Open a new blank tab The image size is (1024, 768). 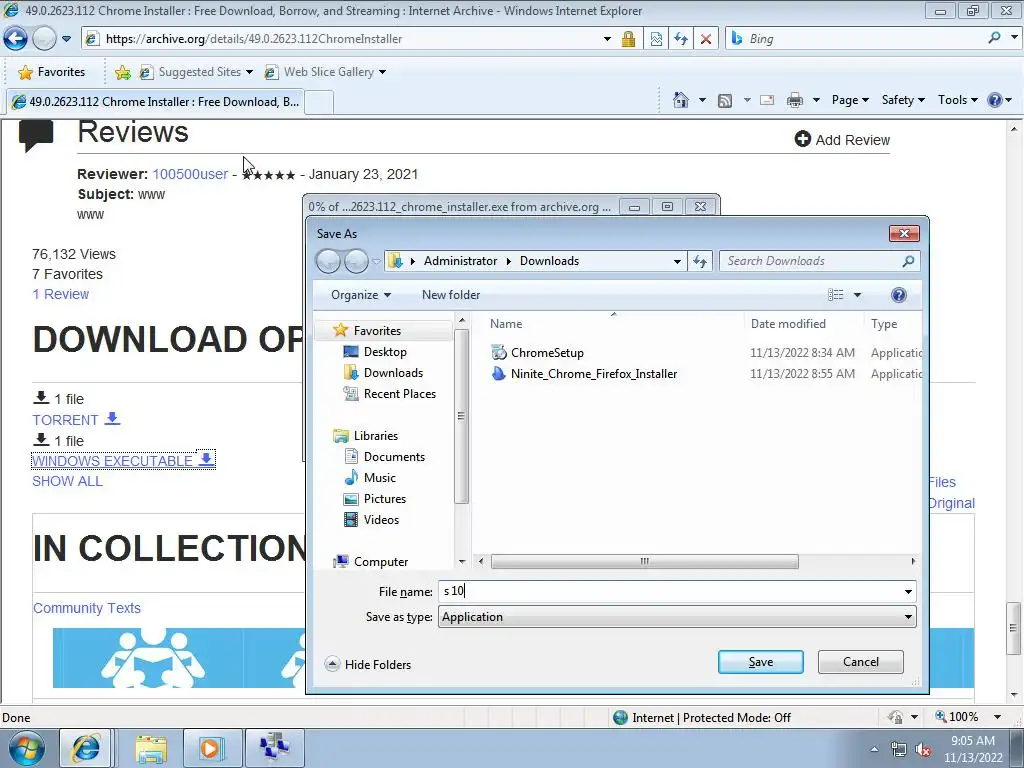point(319,103)
